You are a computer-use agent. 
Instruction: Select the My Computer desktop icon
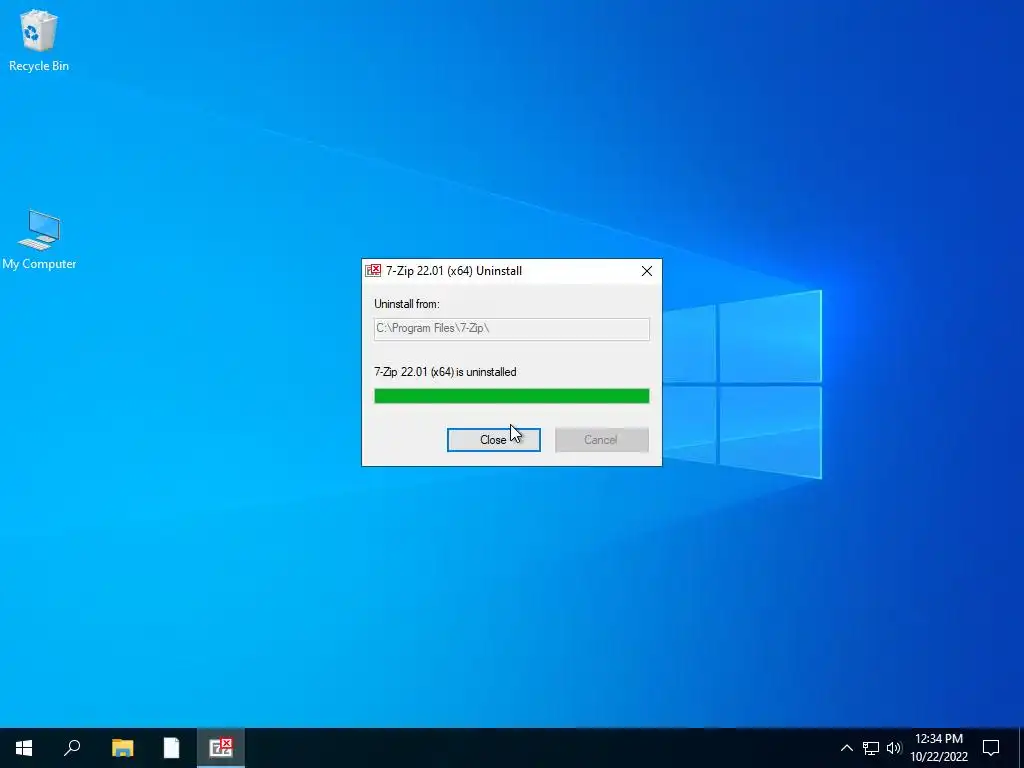coord(39,240)
